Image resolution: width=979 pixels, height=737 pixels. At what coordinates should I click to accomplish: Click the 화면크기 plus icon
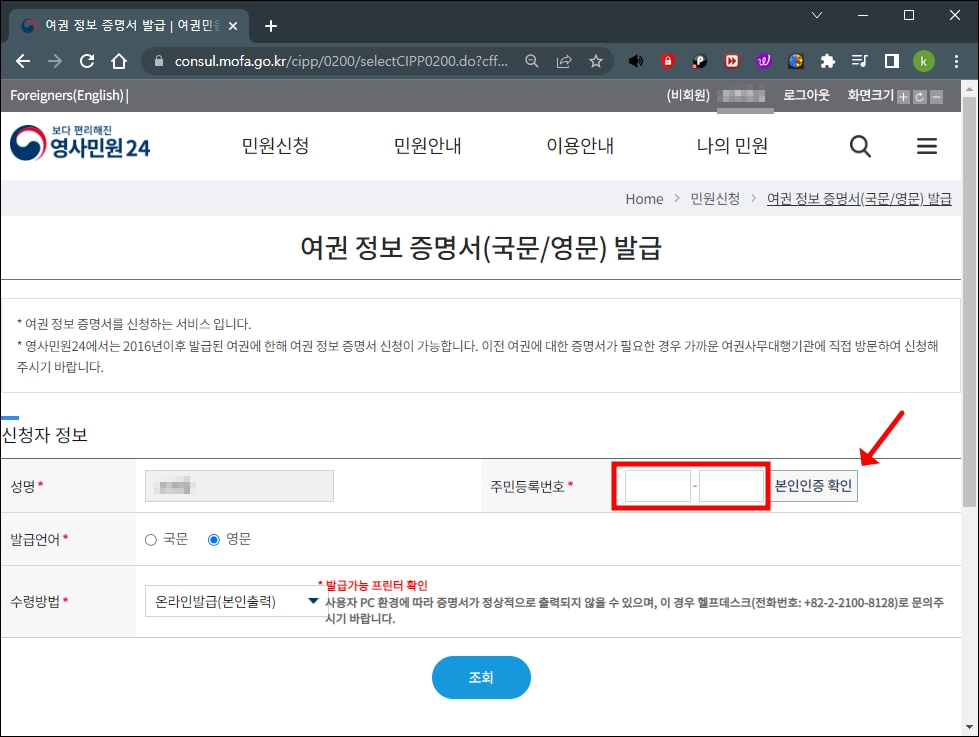905,95
